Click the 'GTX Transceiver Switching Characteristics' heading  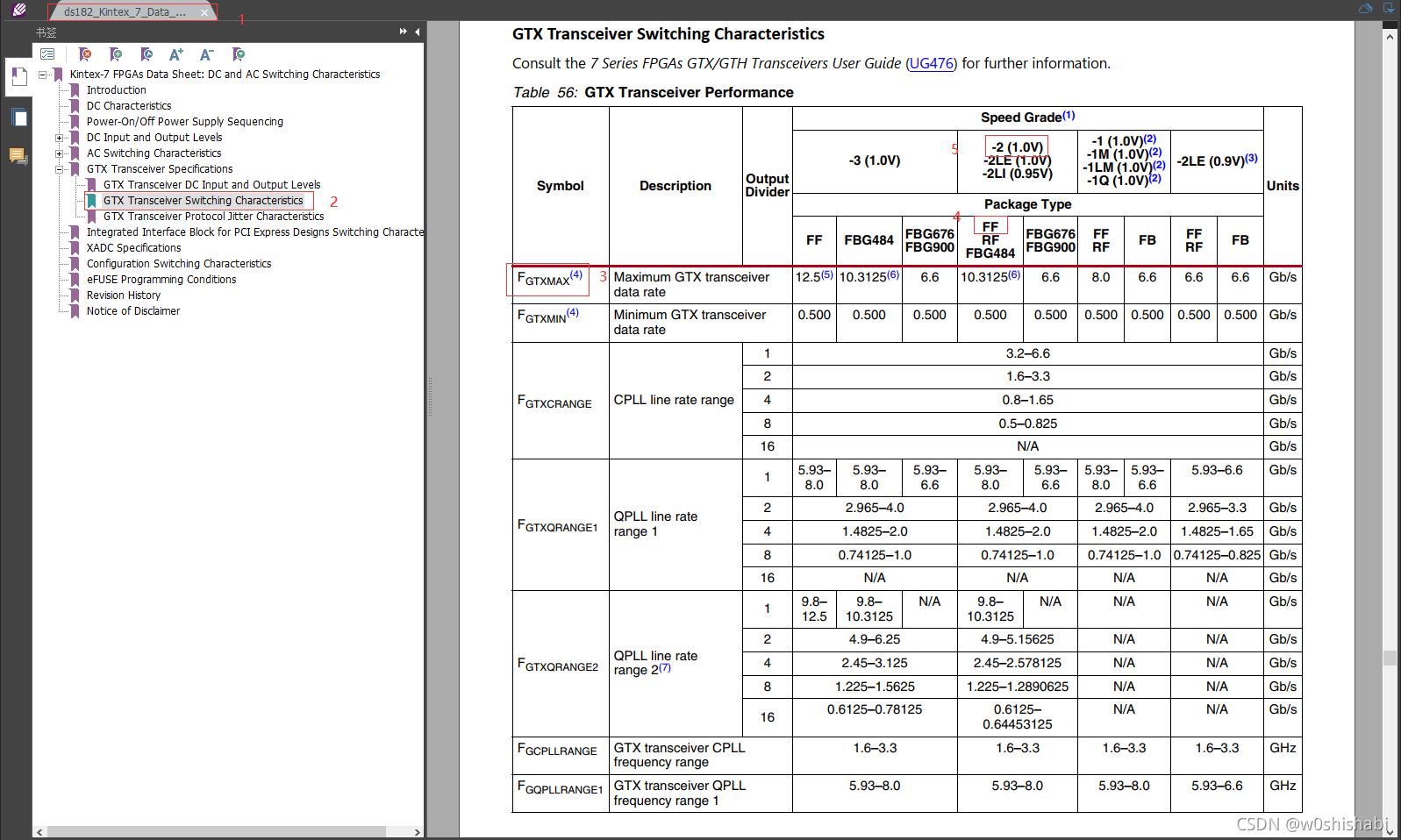tap(668, 33)
